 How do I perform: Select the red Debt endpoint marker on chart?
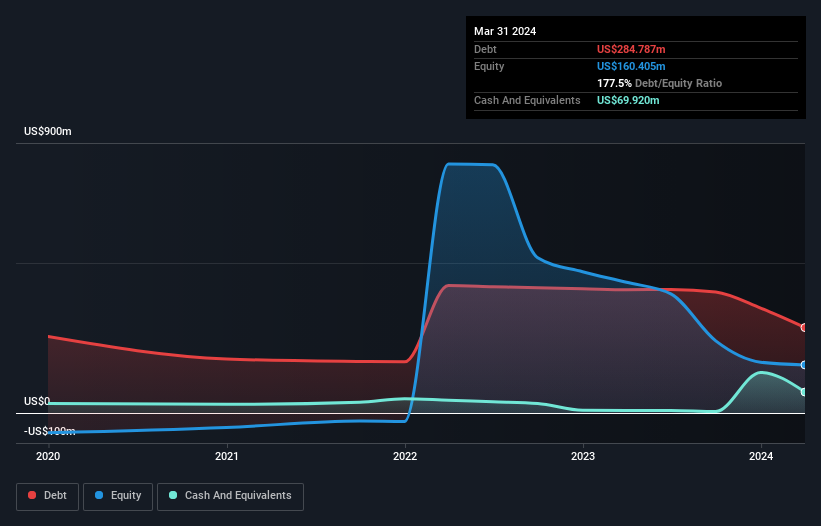click(x=804, y=328)
